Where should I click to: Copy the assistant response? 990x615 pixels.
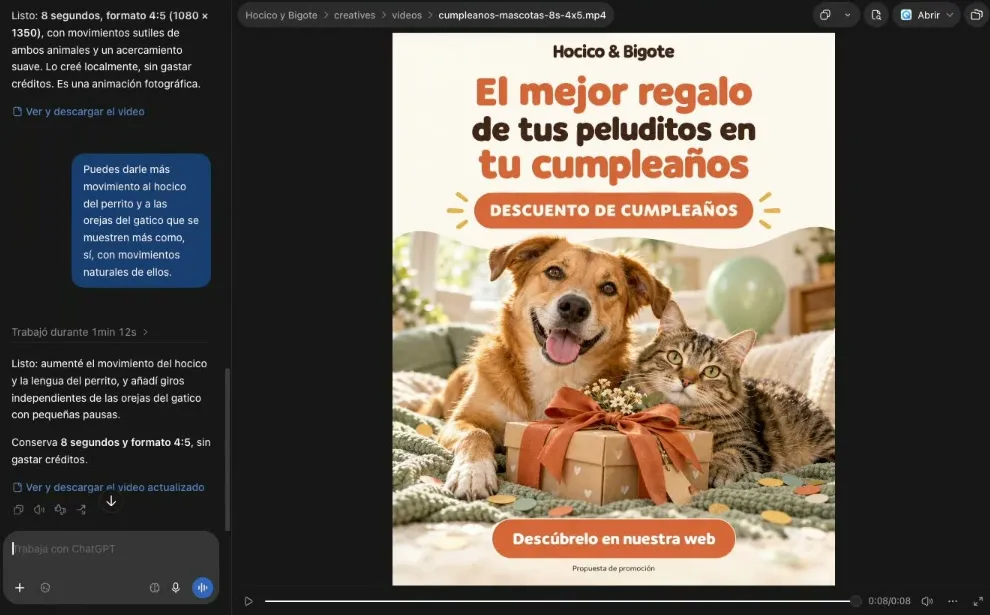[x=18, y=510]
